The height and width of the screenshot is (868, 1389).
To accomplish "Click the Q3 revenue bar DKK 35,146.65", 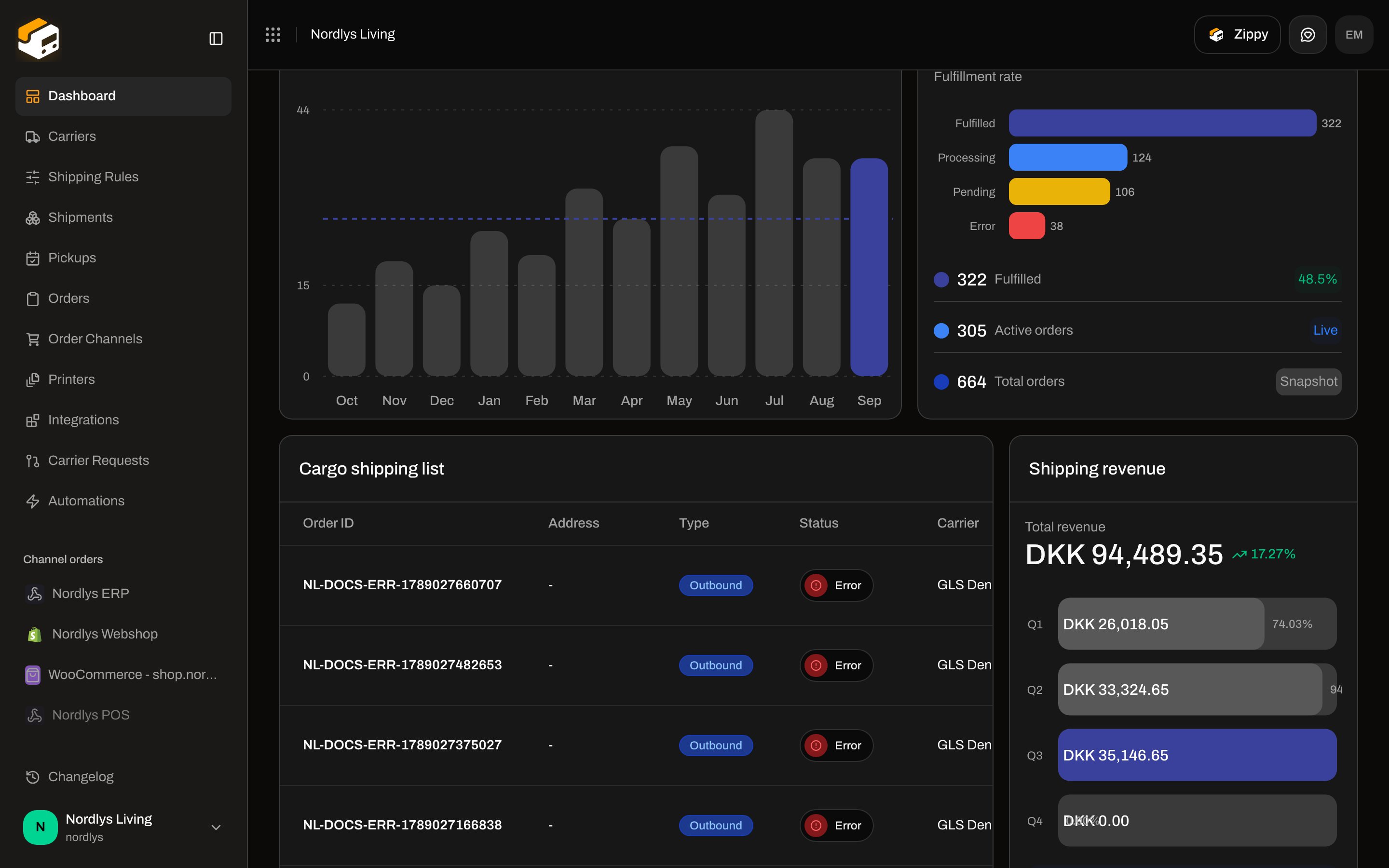I will (1198, 755).
